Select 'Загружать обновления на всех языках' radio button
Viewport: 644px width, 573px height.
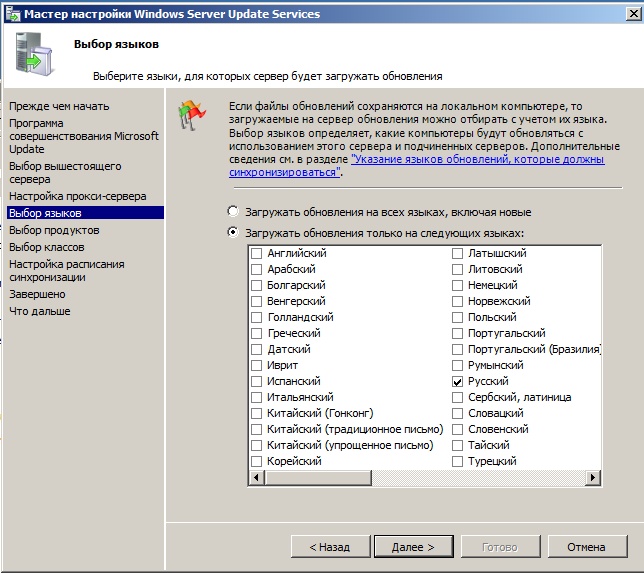[233, 212]
